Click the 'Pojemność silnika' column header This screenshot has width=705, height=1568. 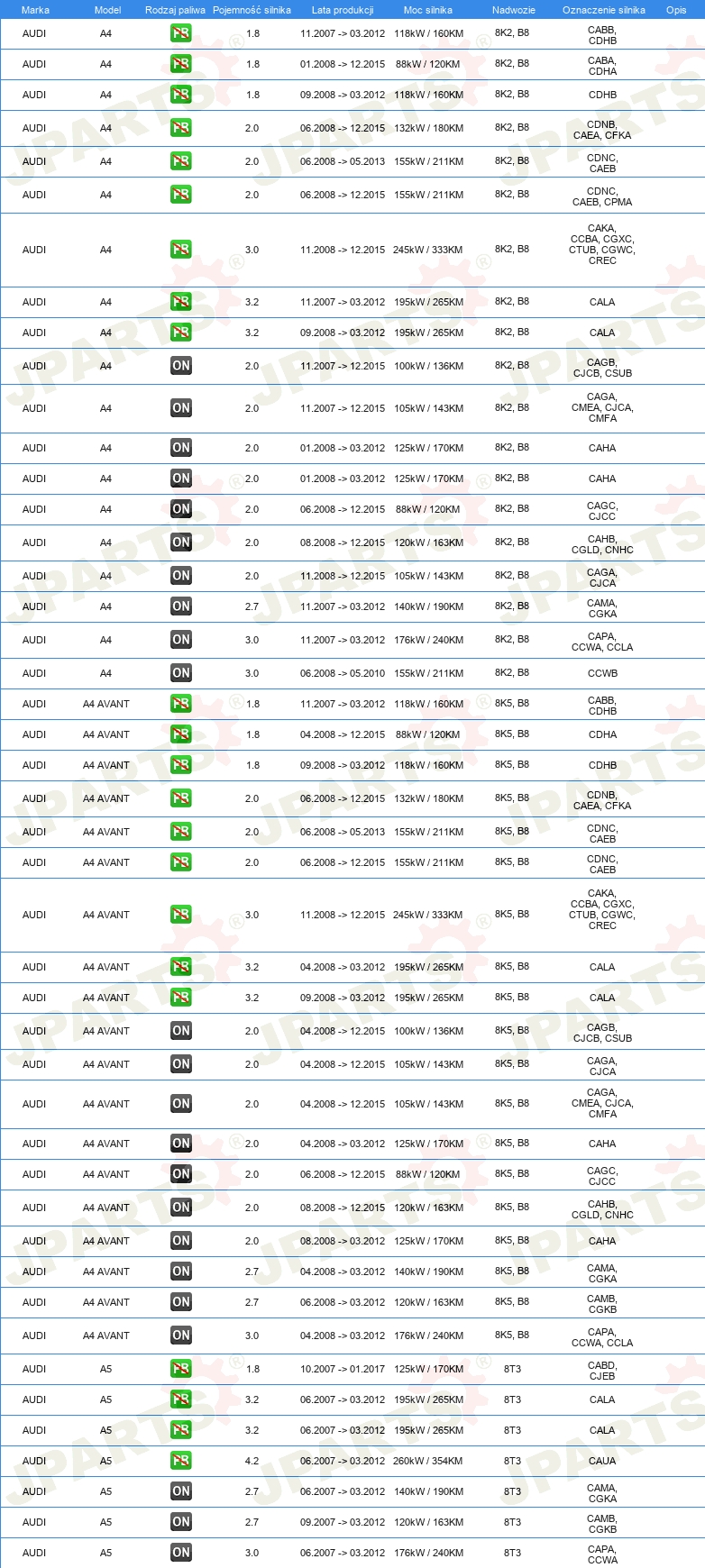coord(252,10)
